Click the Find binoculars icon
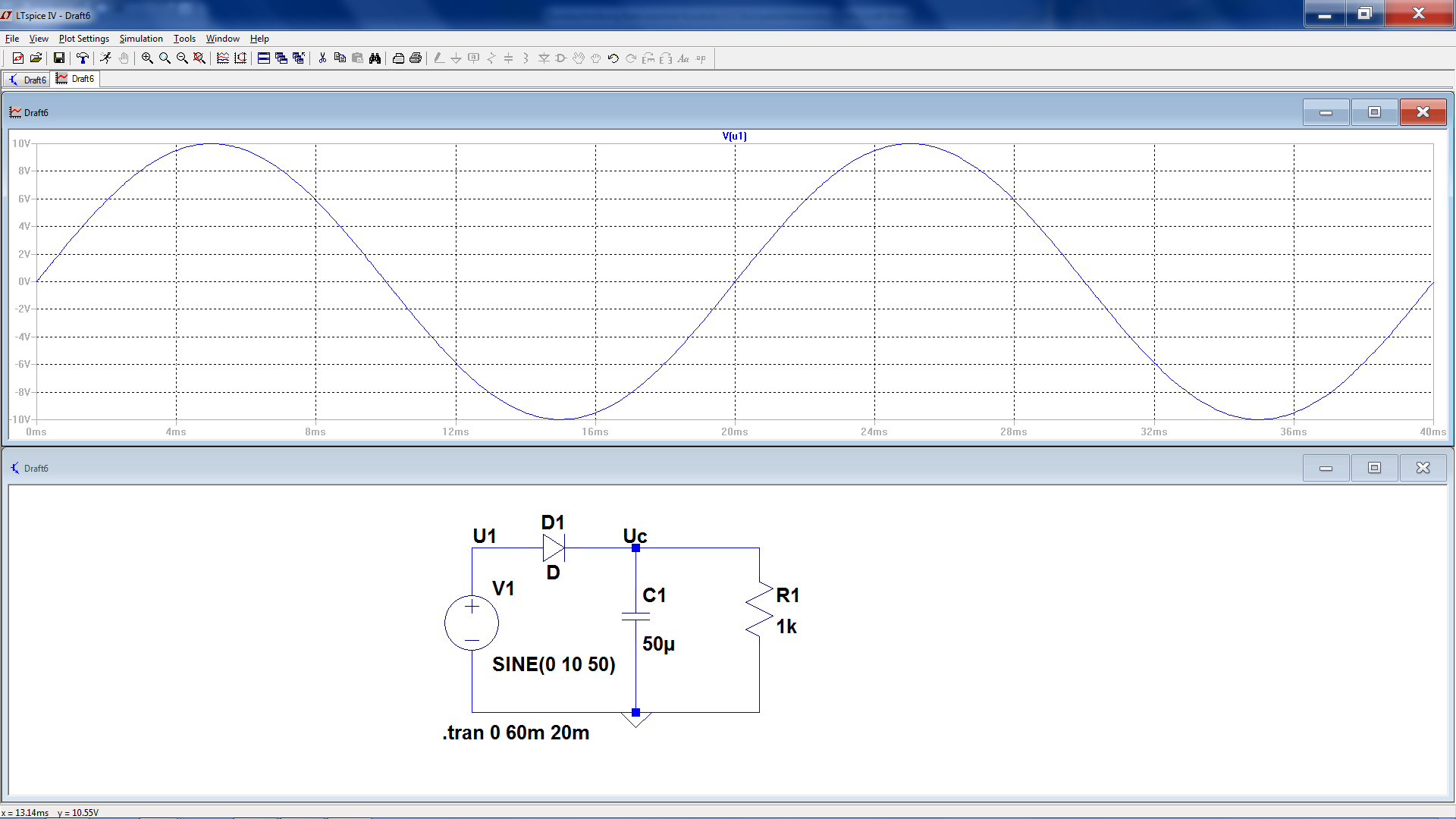 coord(375,58)
